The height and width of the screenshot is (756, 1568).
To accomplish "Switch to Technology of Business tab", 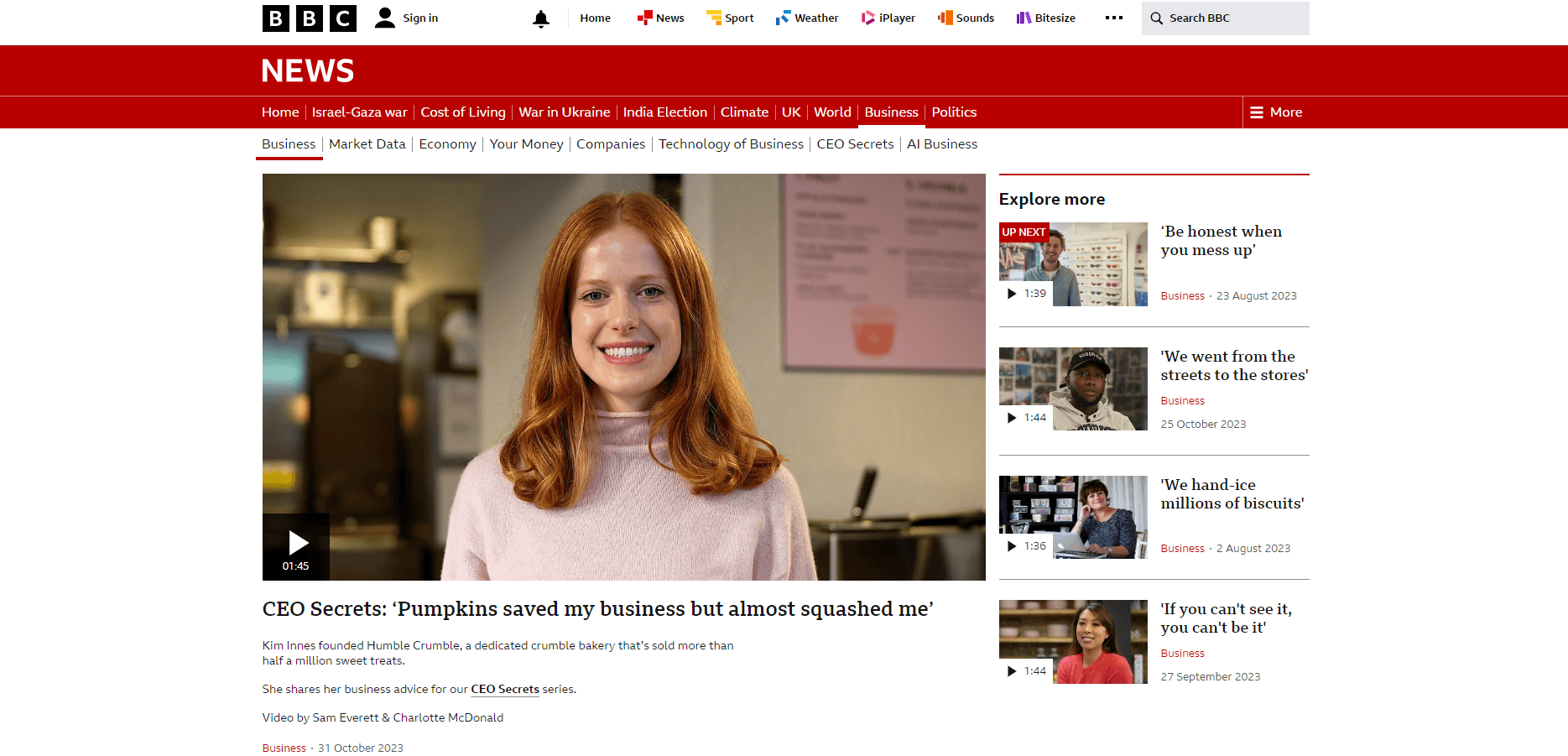I will tap(731, 144).
